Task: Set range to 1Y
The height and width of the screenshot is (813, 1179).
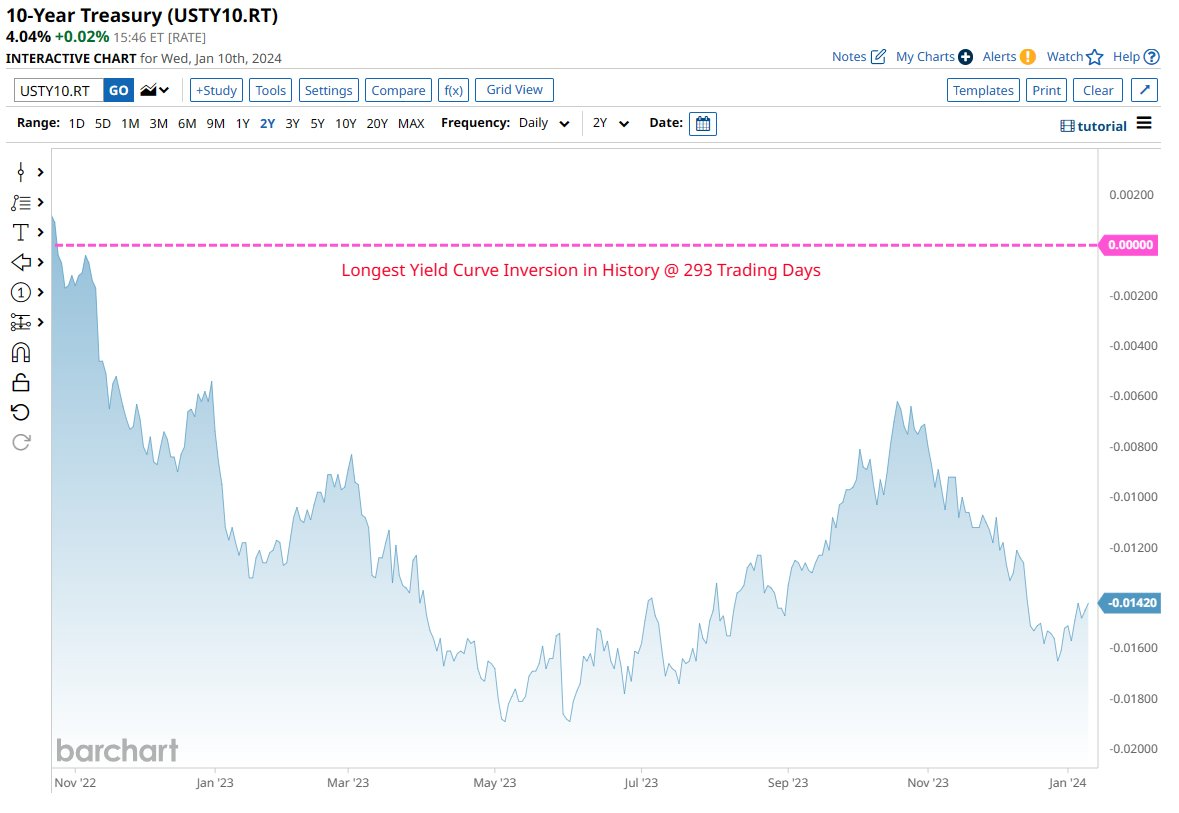Action: 242,123
